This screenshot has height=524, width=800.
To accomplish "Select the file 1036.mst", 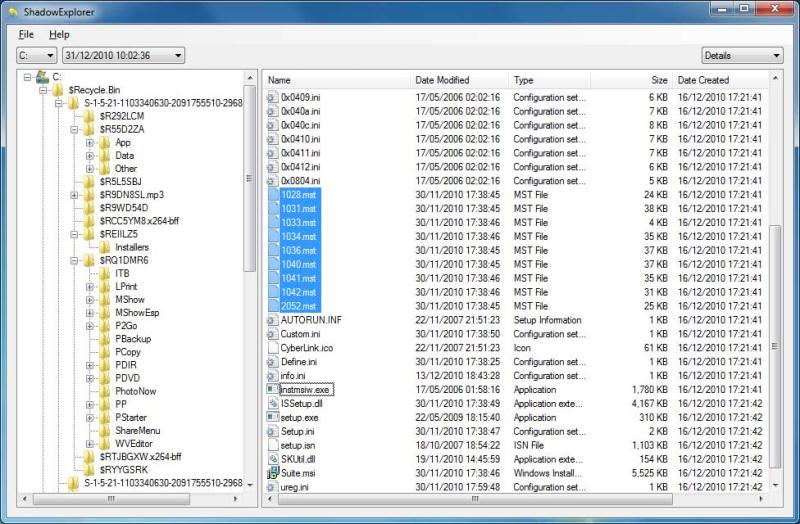I will point(298,251).
